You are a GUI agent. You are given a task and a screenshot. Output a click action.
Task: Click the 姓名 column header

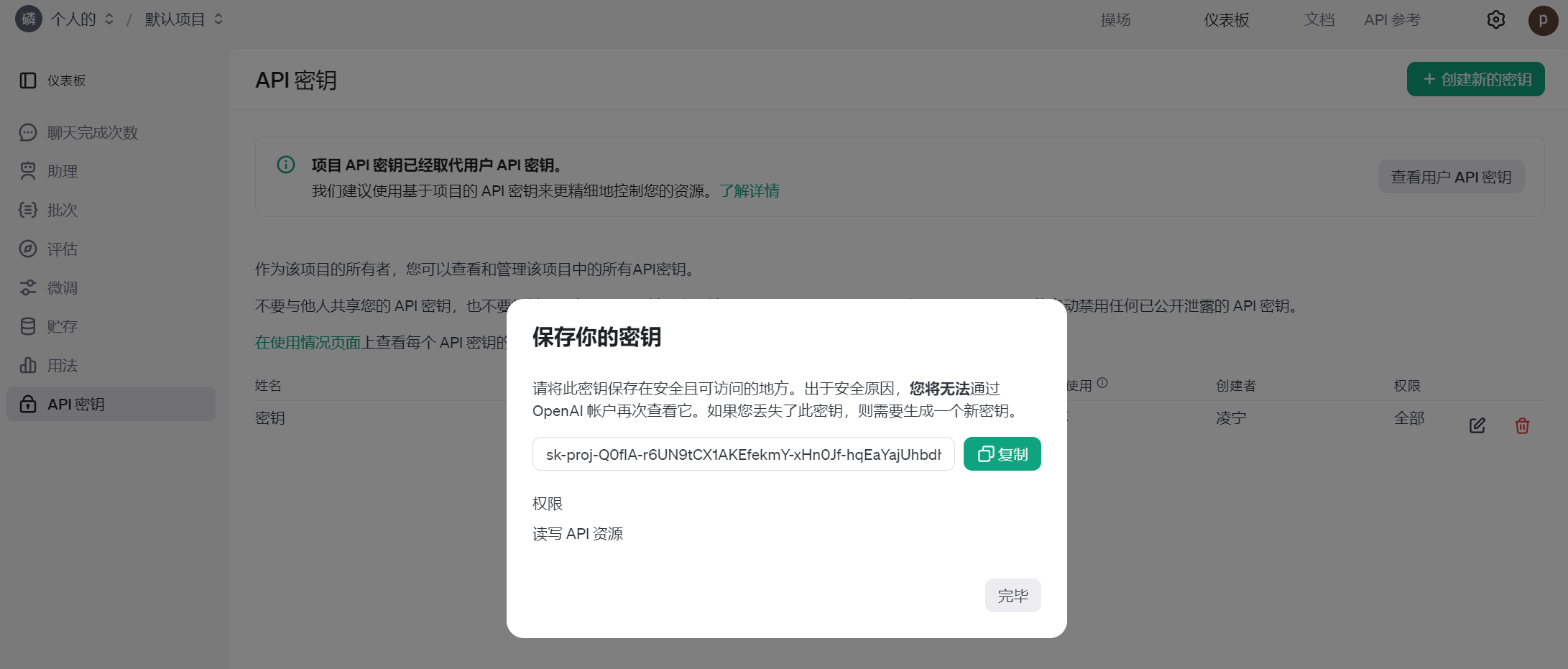(268, 386)
